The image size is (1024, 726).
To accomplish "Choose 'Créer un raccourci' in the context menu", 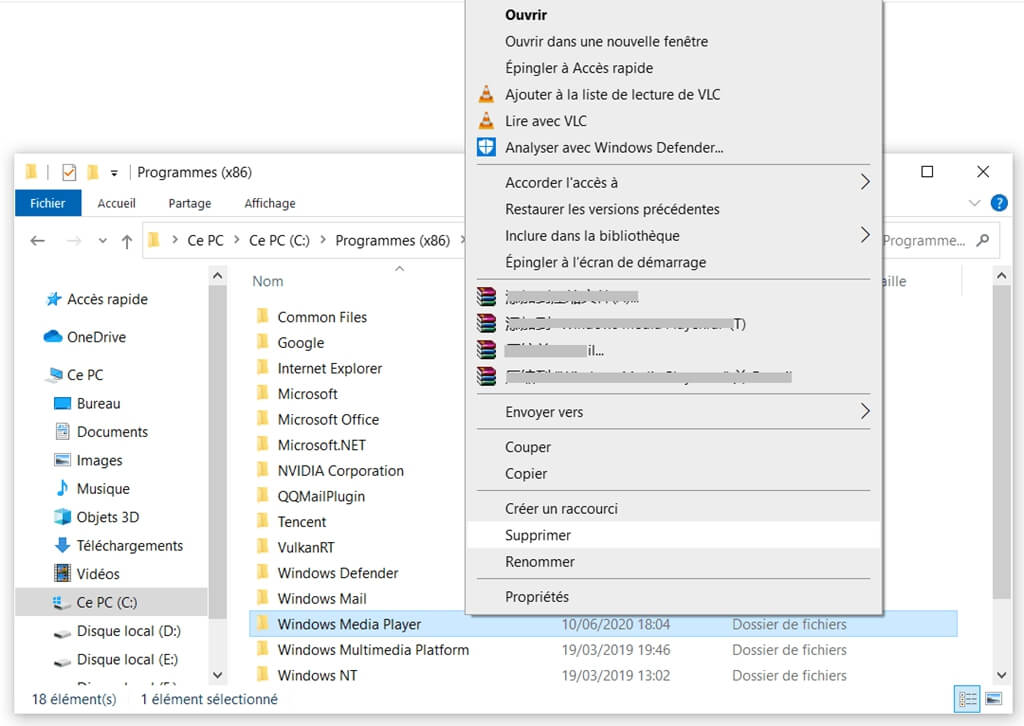I will pos(673,509).
